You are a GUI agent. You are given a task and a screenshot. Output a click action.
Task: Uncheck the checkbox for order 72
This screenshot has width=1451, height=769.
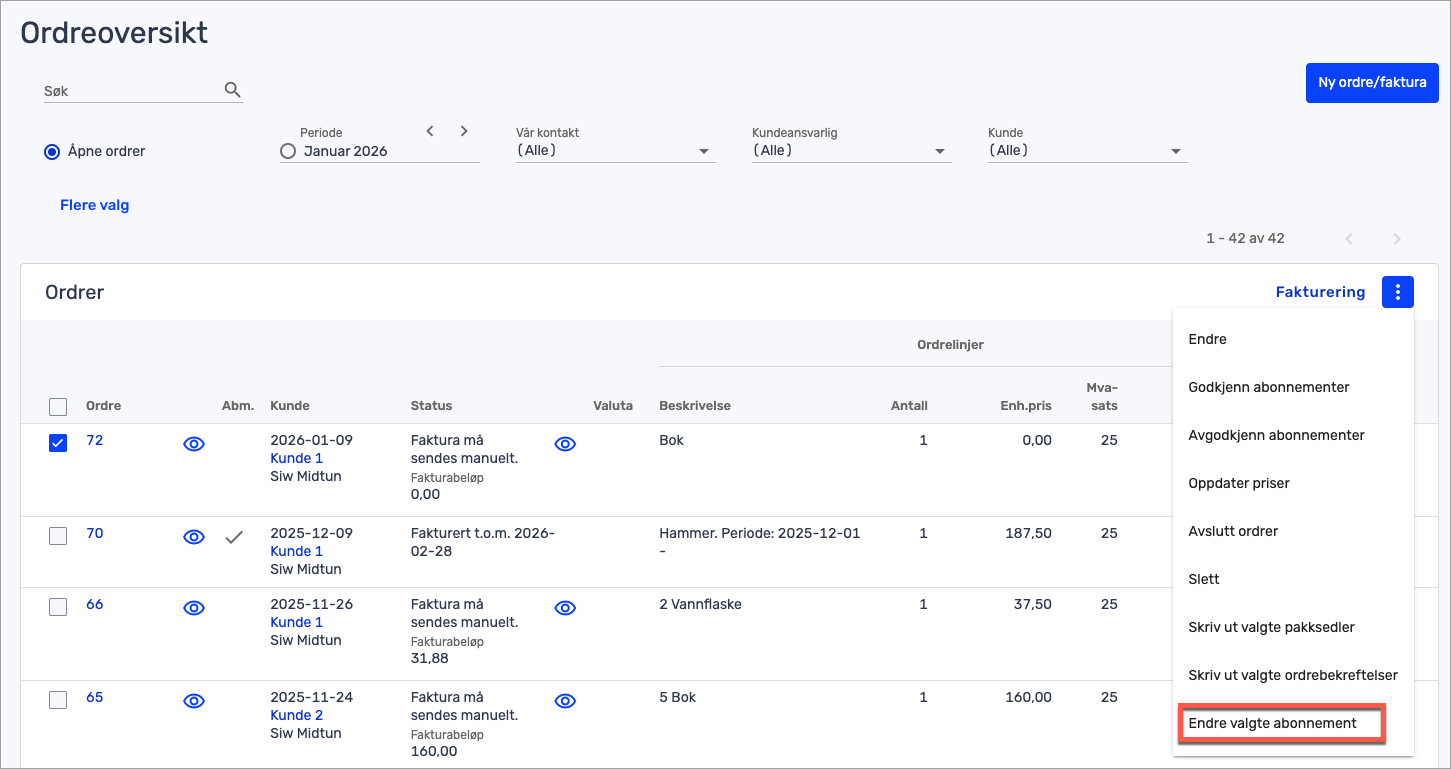pyautogui.click(x=58, y=443)
